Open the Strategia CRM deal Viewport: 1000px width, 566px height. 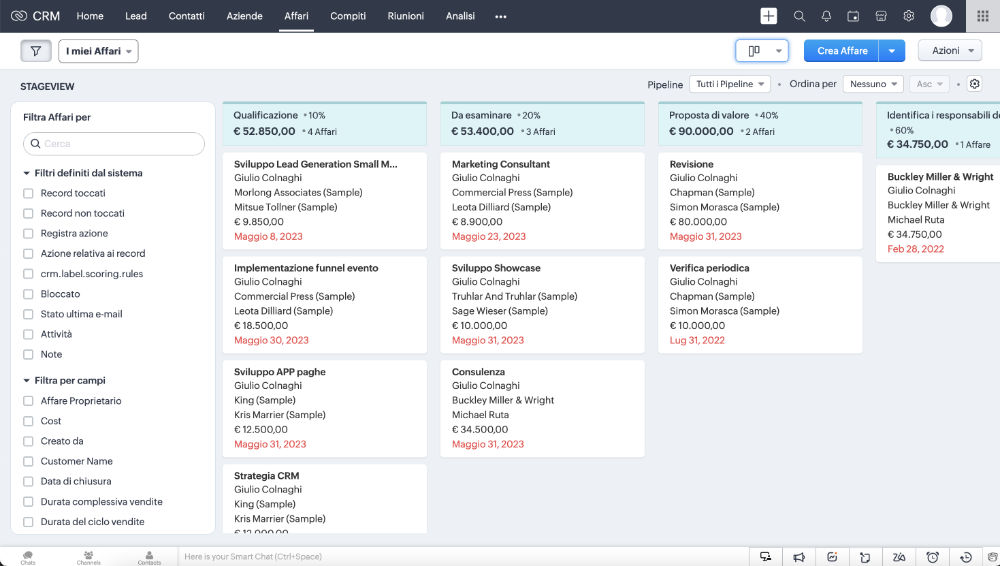click(x=267, y=476)
